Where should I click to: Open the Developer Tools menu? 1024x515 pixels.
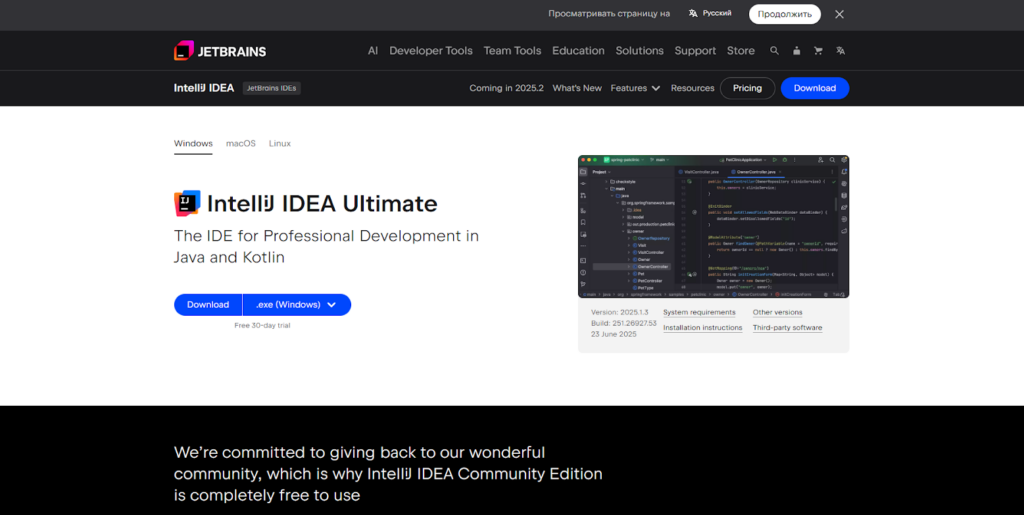(431, 51)
